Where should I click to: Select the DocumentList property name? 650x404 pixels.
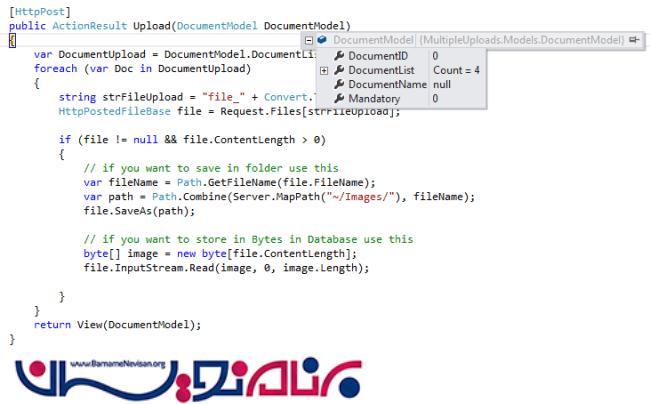pos(381,70)
